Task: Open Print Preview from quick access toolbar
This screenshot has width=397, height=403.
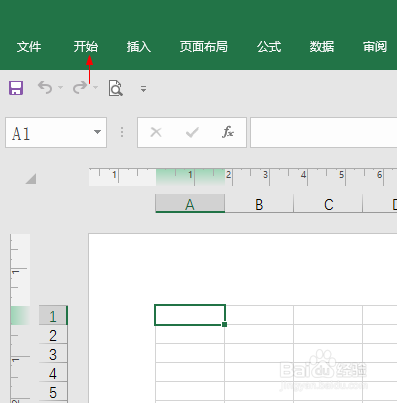Action: (x=116, y=88)
